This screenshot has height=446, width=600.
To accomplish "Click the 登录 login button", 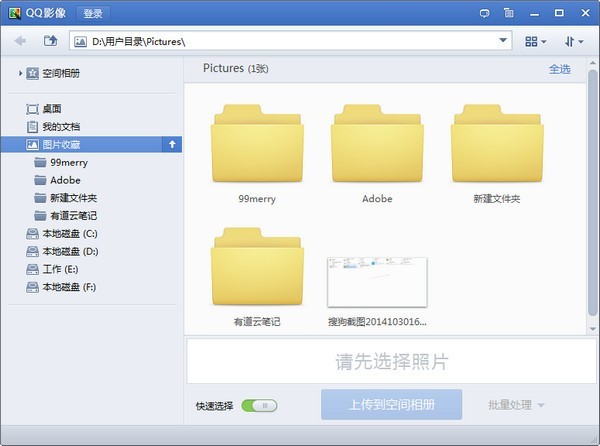I will [93, 13].
